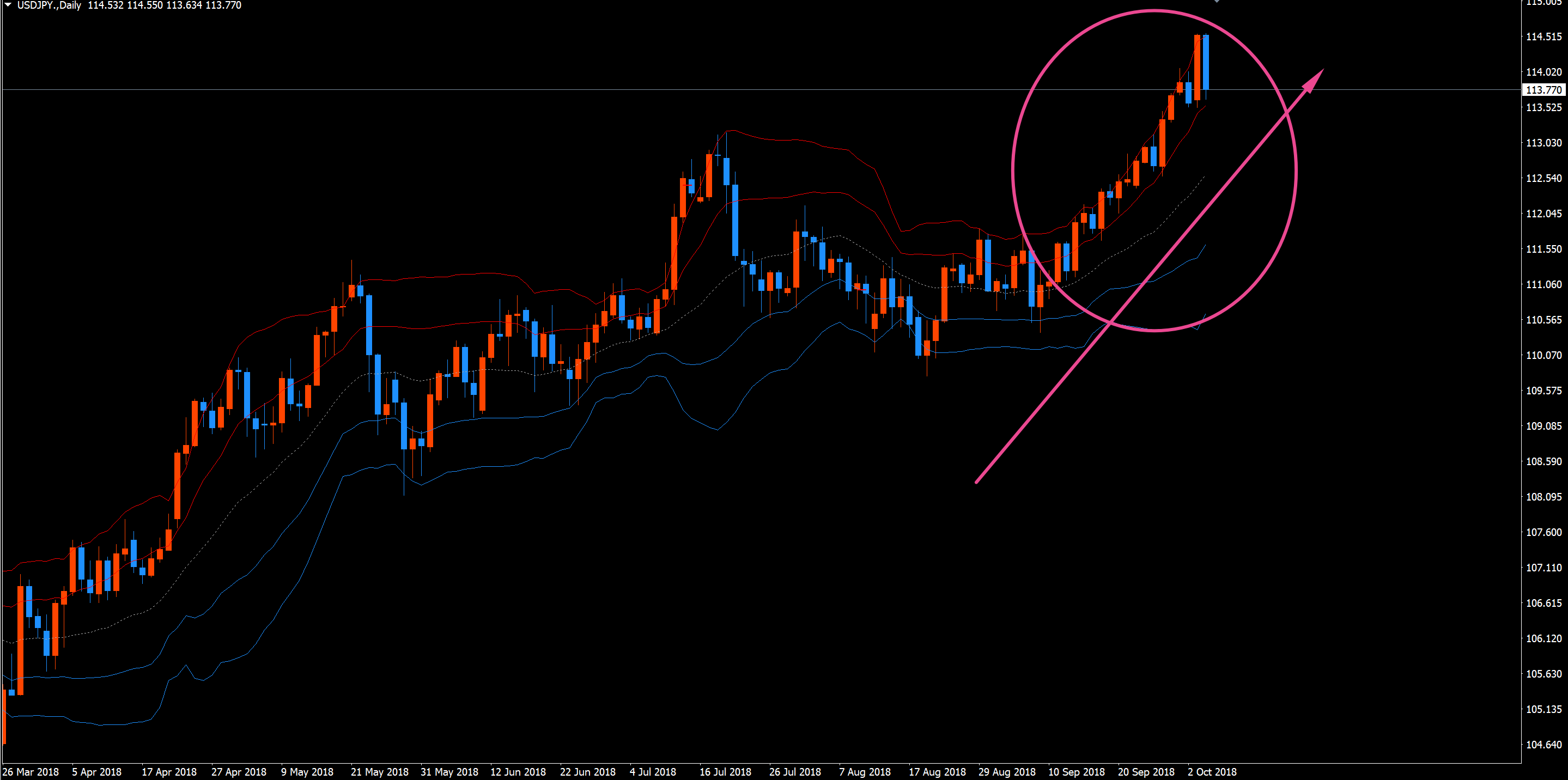The width and height of the screenshot is (1568, 780).
Task: Click the 108.095 price axis label
Action: tap(1543, 497)
